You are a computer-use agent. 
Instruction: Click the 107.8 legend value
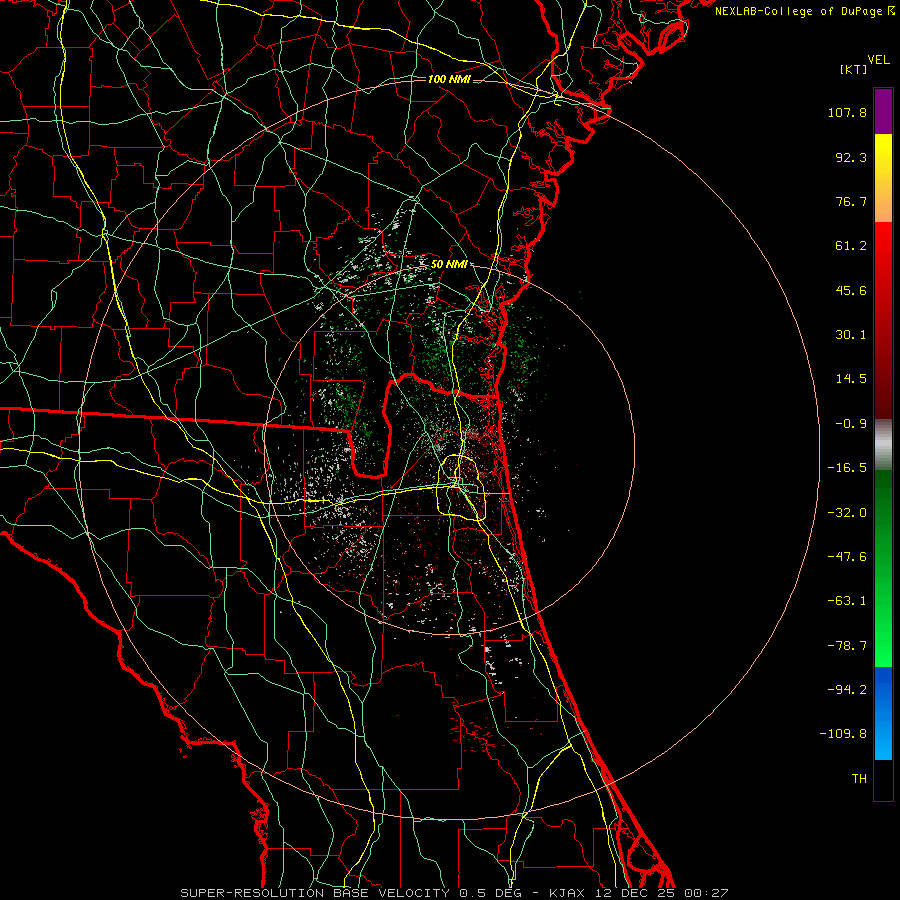pyautogui.click(x=847, y=112)
